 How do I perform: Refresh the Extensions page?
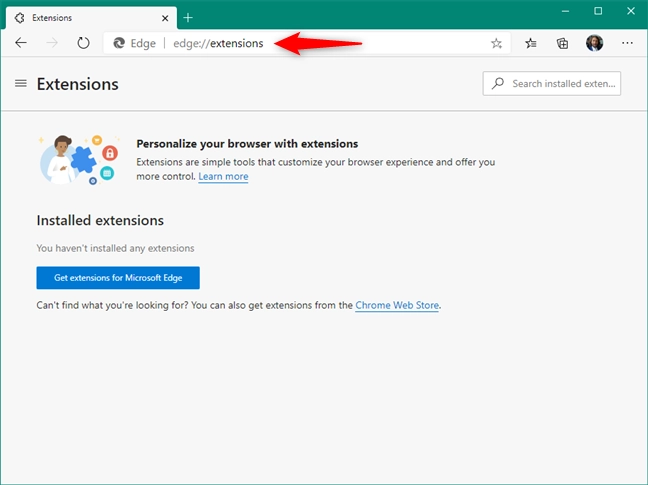[x=83, y=43]
